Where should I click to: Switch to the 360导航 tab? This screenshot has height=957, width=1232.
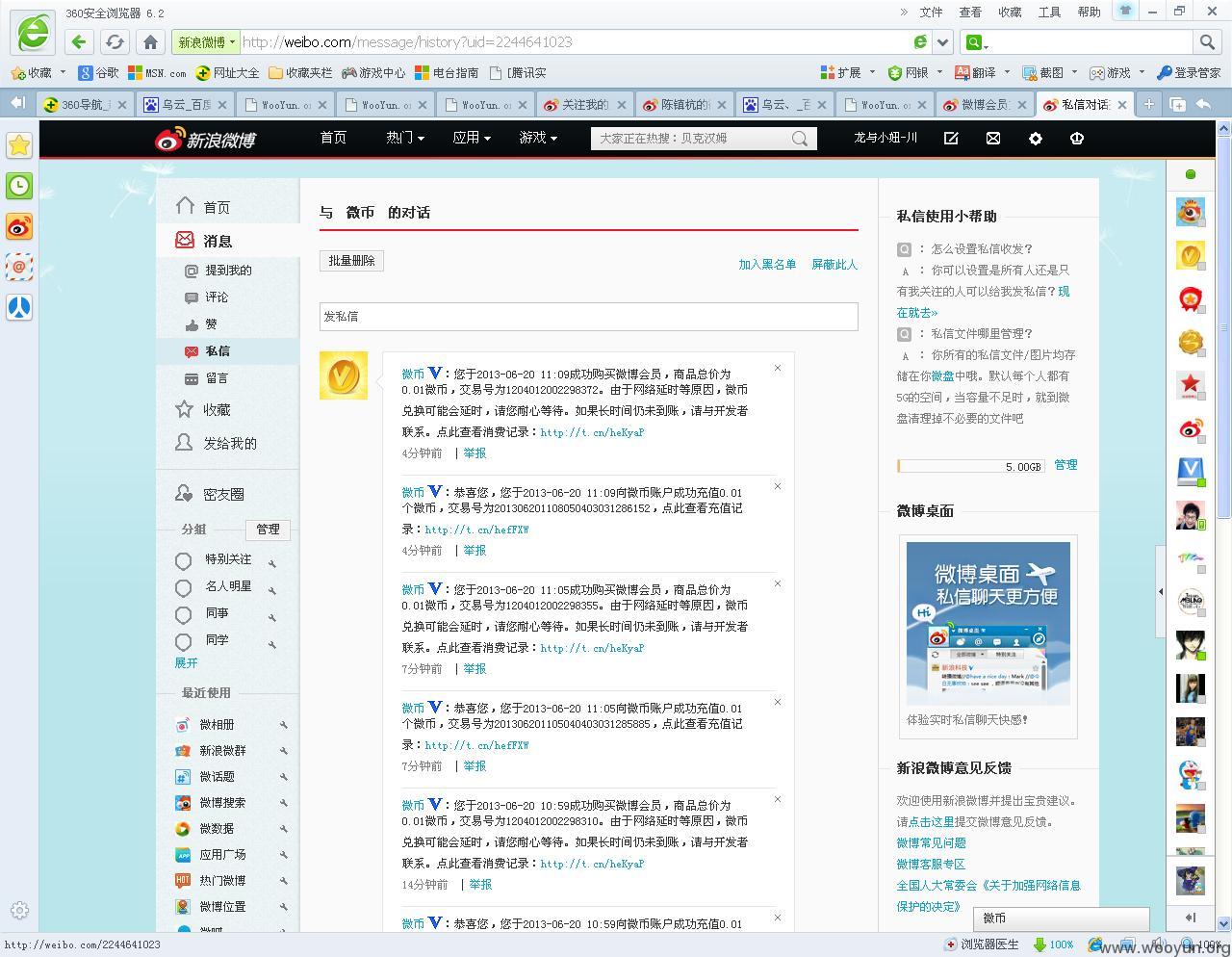(x=85, y=104)
